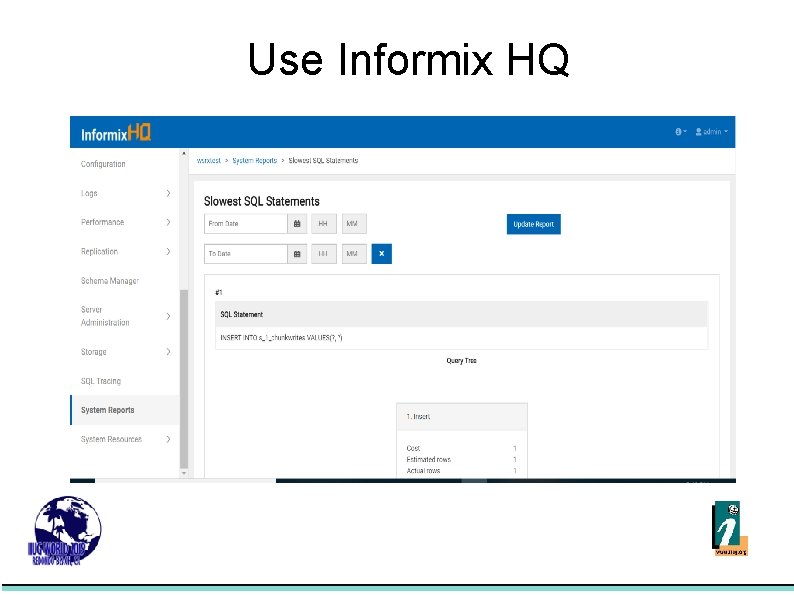Click the To Date MM minute field

coord(353,254)
